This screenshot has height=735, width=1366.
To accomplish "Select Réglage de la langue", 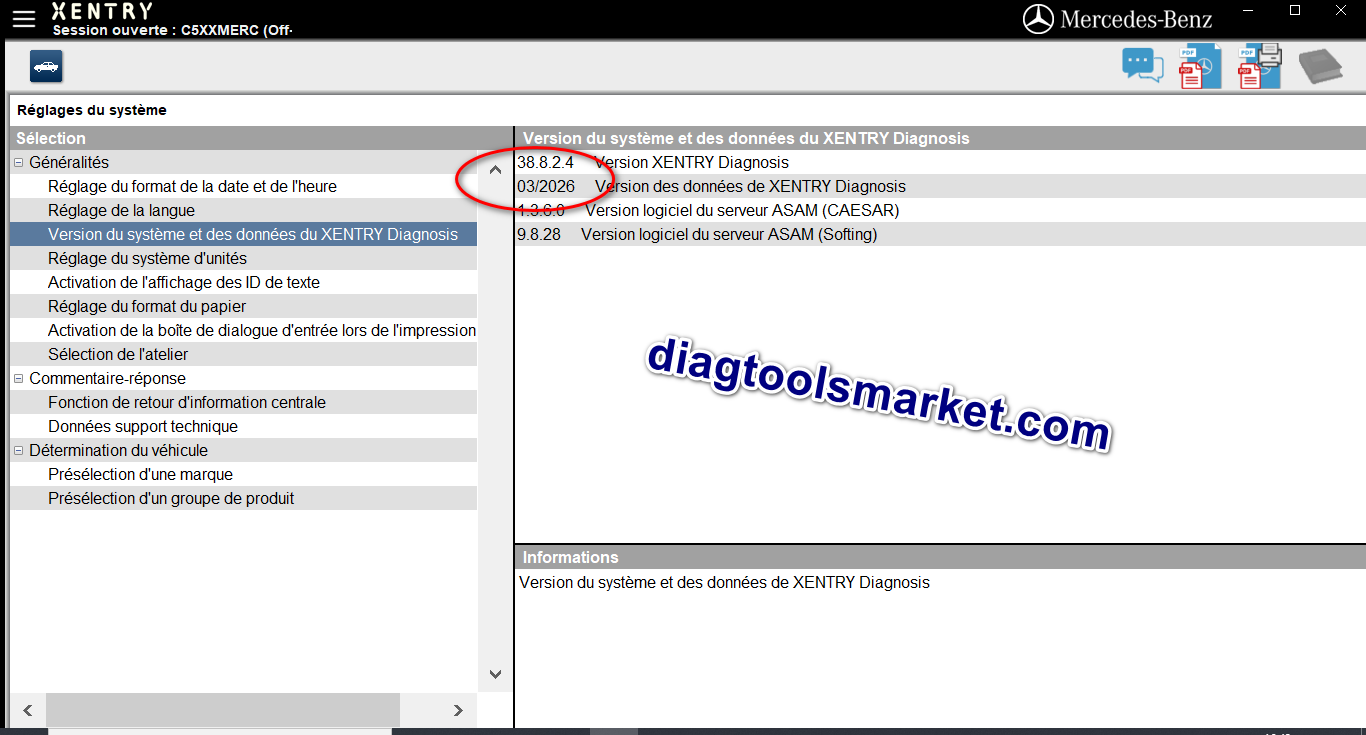I will point(121,210).
